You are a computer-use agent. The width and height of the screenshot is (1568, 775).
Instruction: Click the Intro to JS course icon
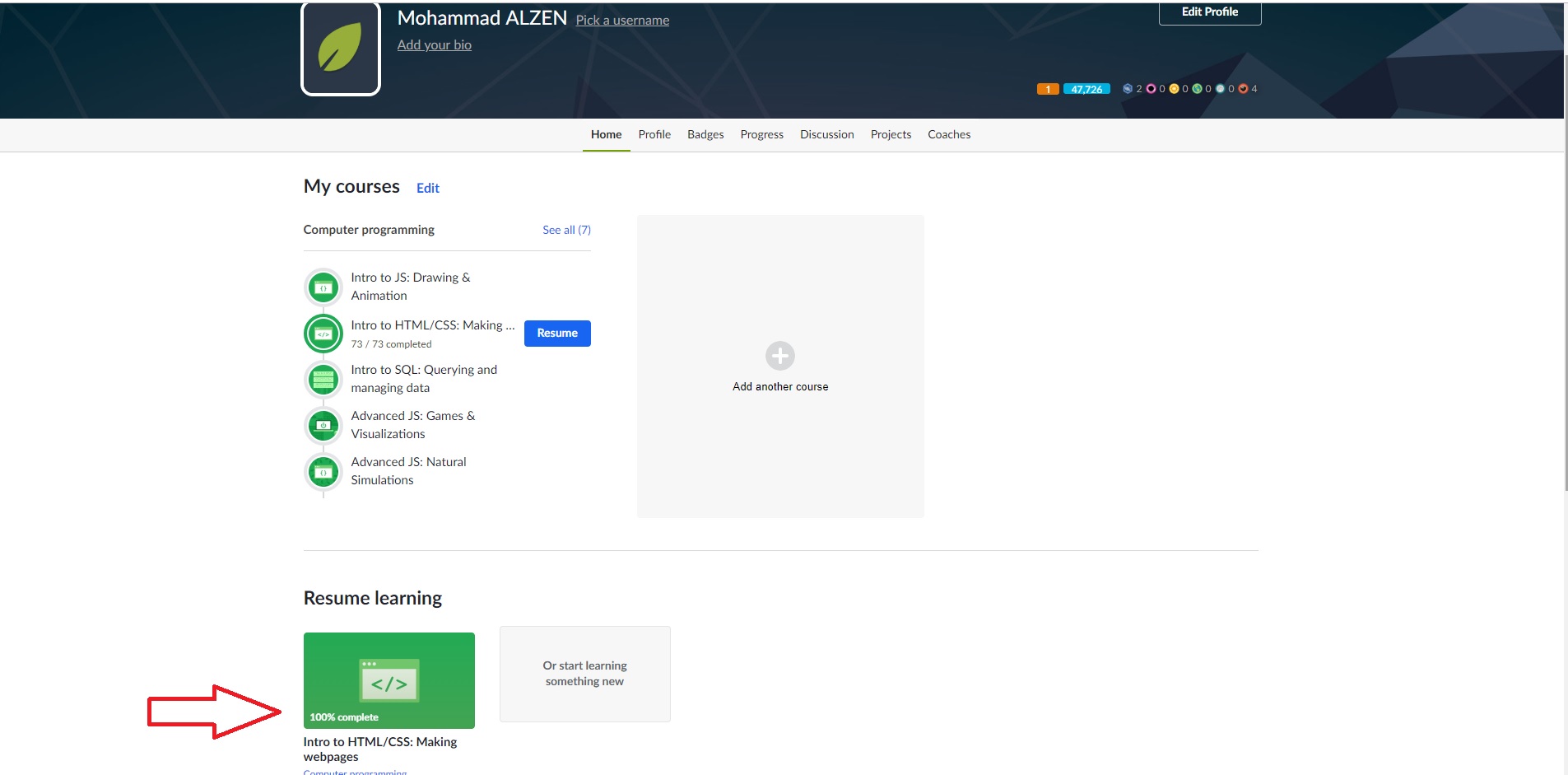pyautogui.click(x=323, y=287)
